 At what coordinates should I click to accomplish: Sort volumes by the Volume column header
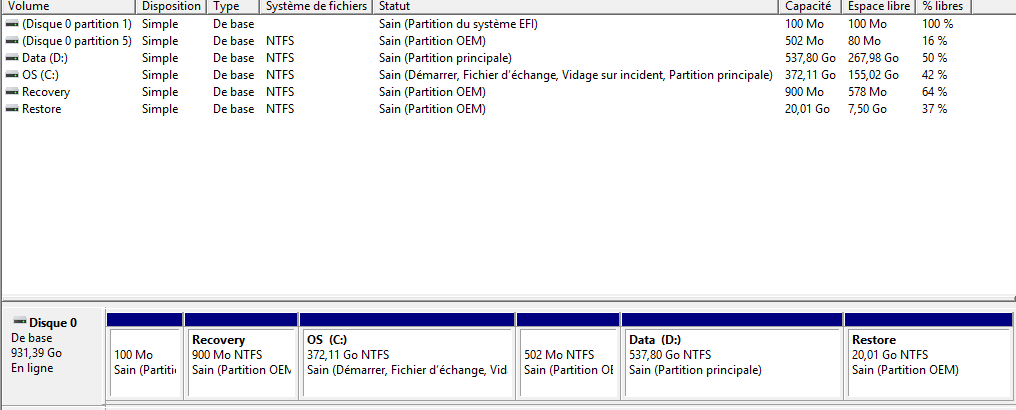pyautogui.click(x=68, y=6)
